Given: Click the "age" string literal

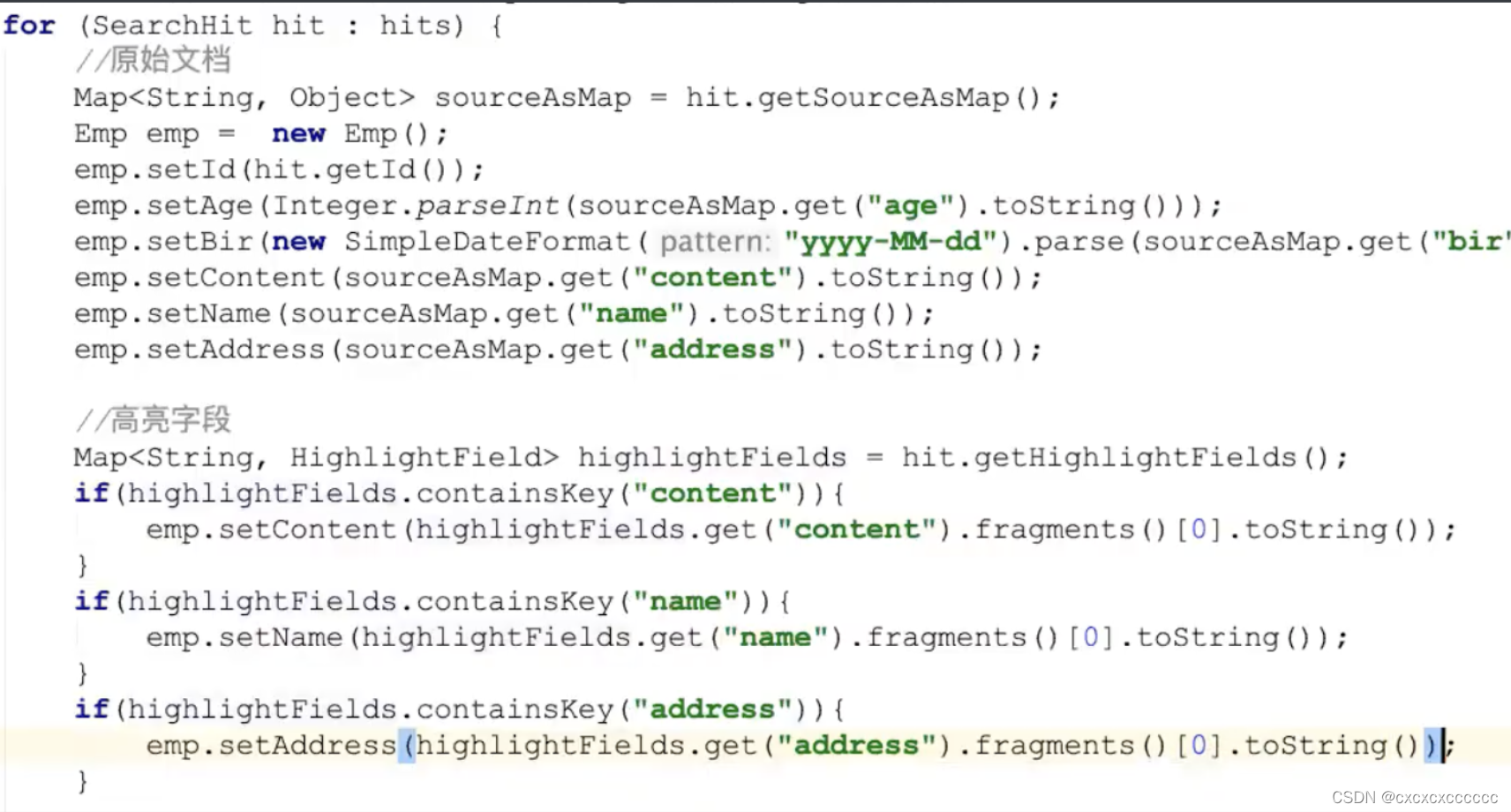Looking at the screenshot, I should tap(911, 206).
